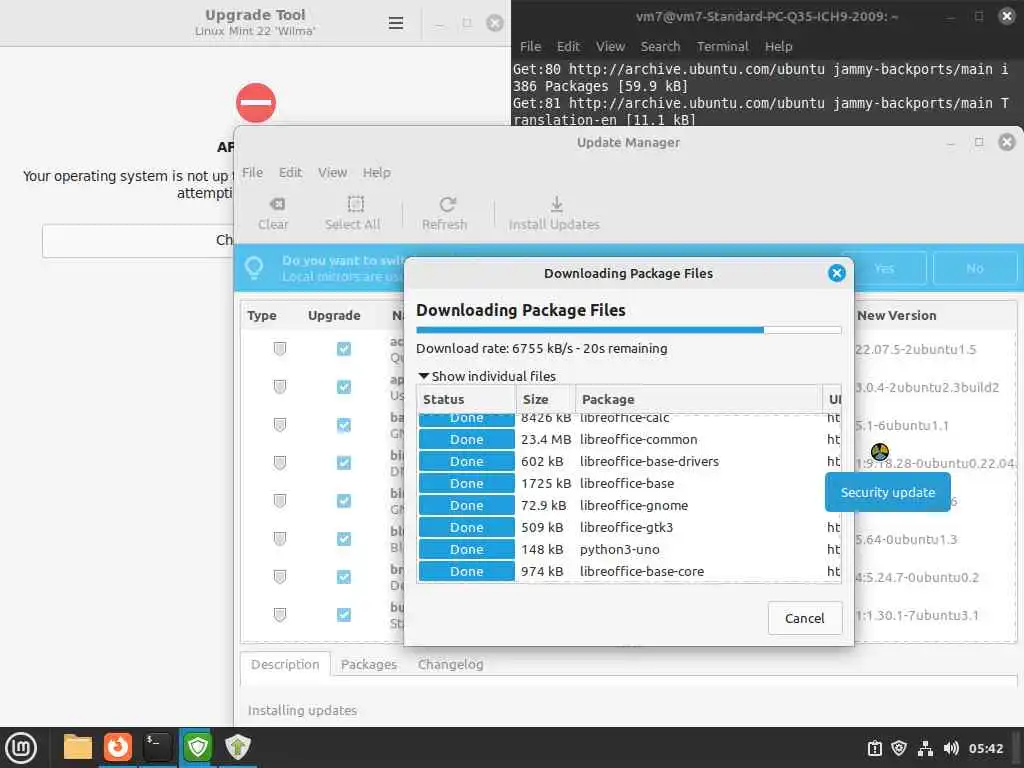Click the shield type icon in the 5.1-6ubuntu1.1 row
This screenshot has height=768, width=1024.
click(x=280, y=425)
